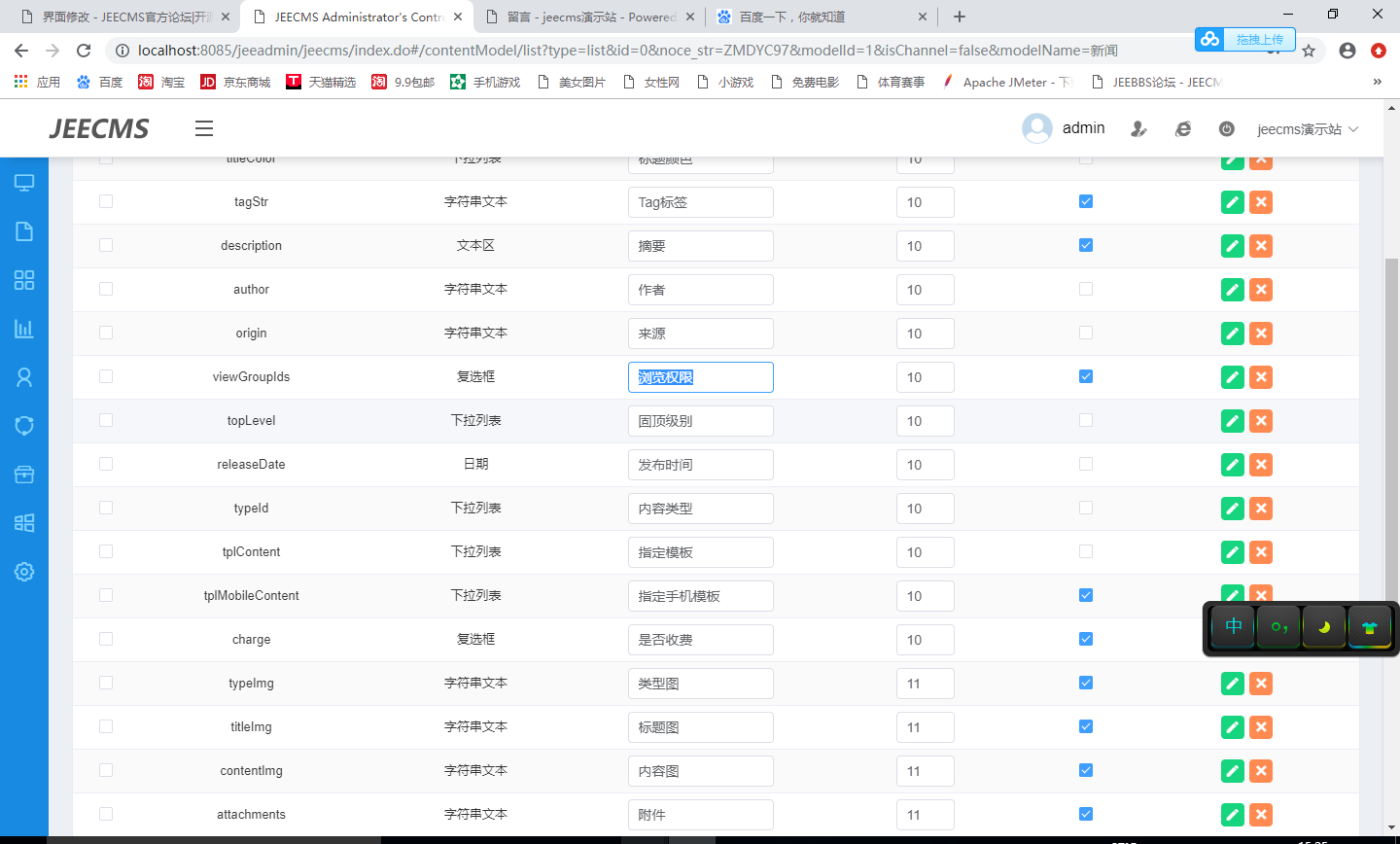Click the orange delete button for origin row
Screen dimensions: 1400x844
pyautogui.click(x=1261, y=334)
